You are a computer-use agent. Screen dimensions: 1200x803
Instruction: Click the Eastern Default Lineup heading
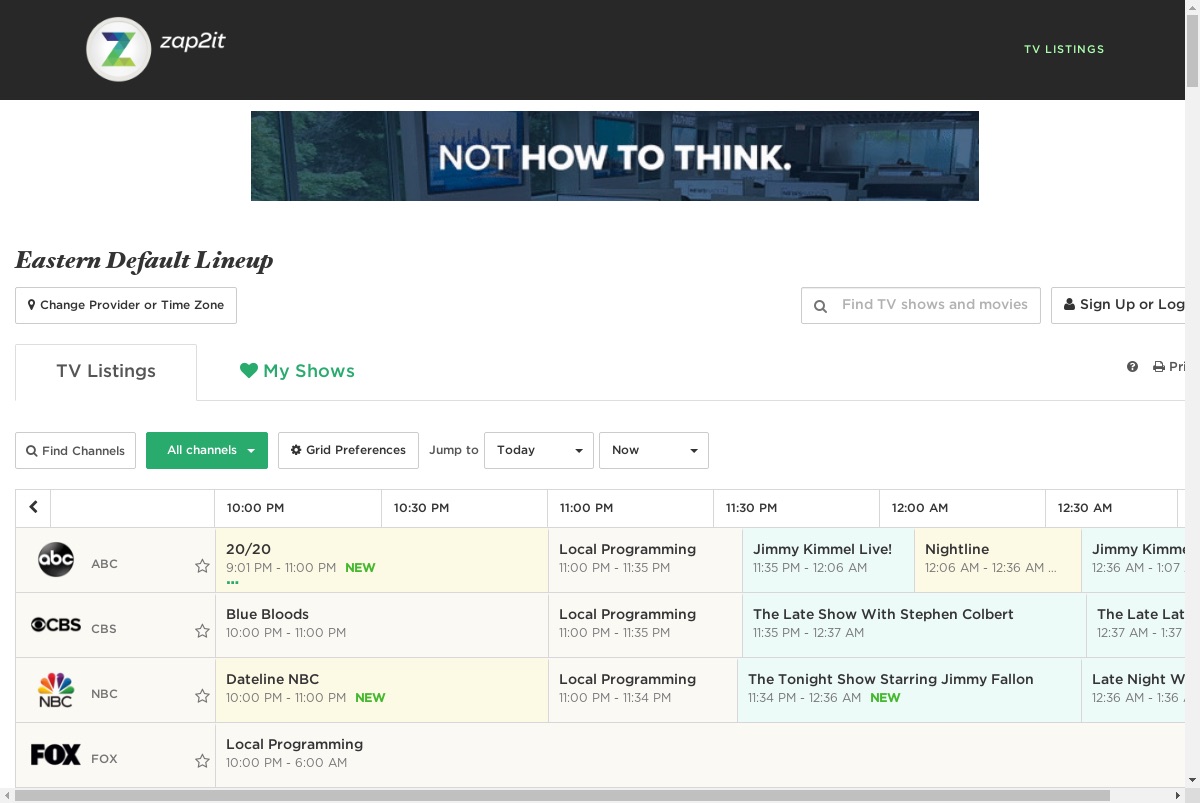coord(144,261)
